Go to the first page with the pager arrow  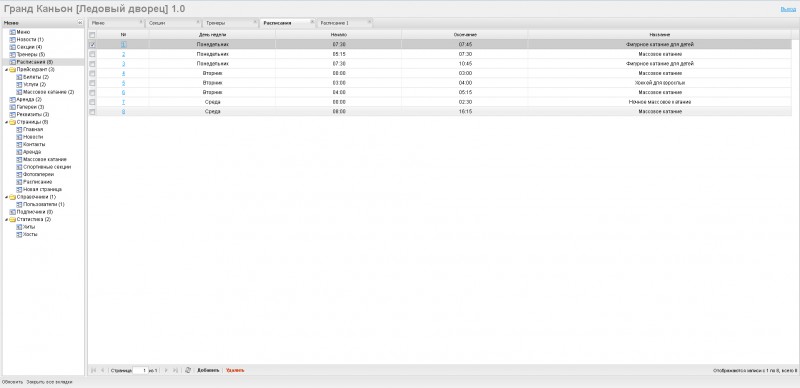pos(93,370)
